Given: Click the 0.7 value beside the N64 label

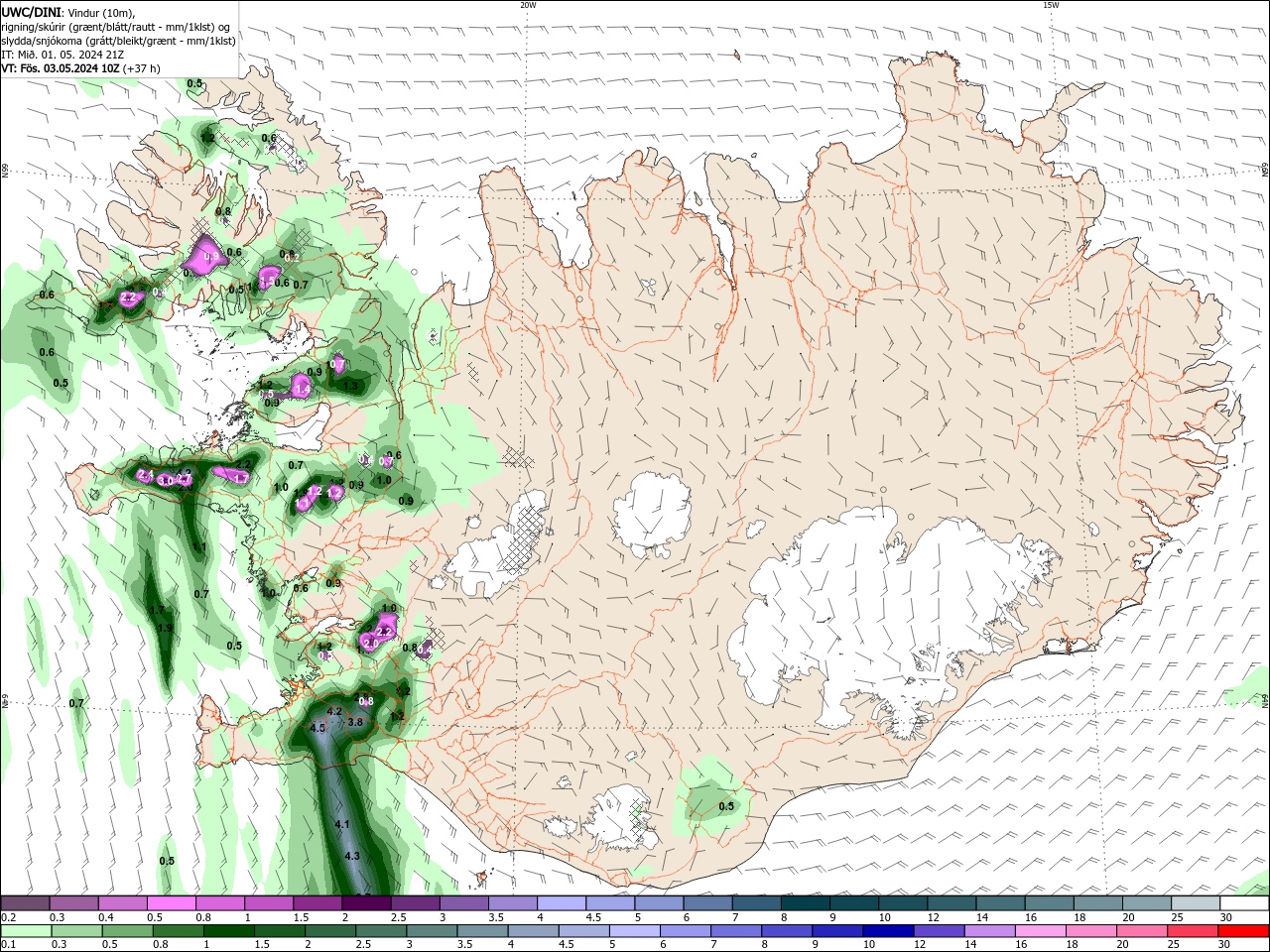Looking at the screenshot, I should 76,703.
